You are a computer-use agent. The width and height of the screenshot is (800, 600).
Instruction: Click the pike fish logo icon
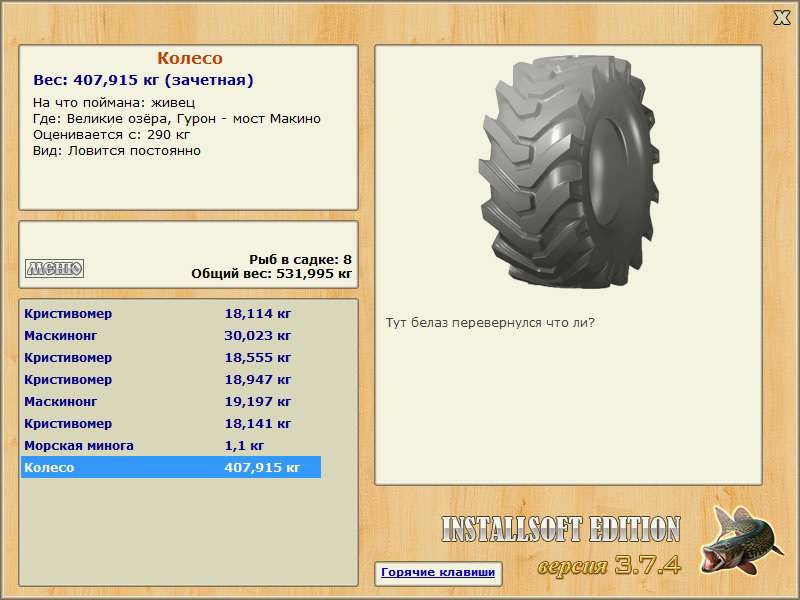(741, 540)
